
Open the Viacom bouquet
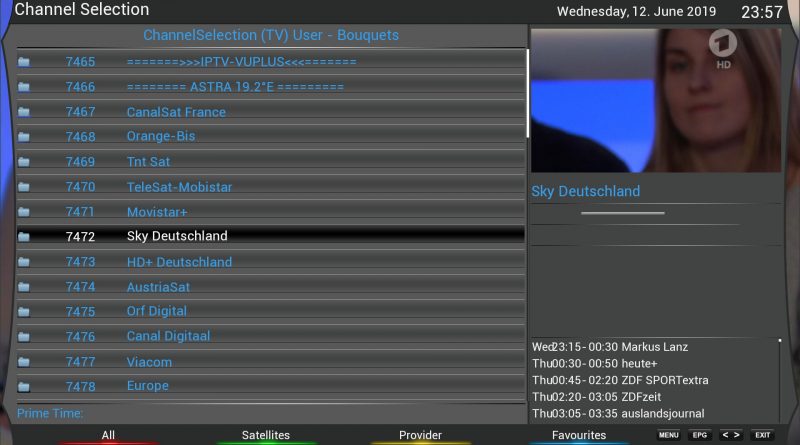point(270,362)
